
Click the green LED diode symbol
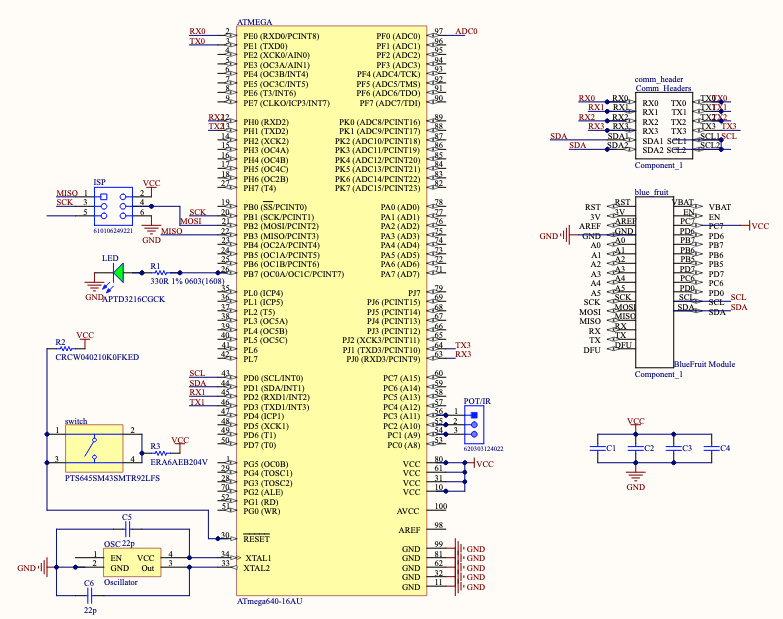pos(118,270)
